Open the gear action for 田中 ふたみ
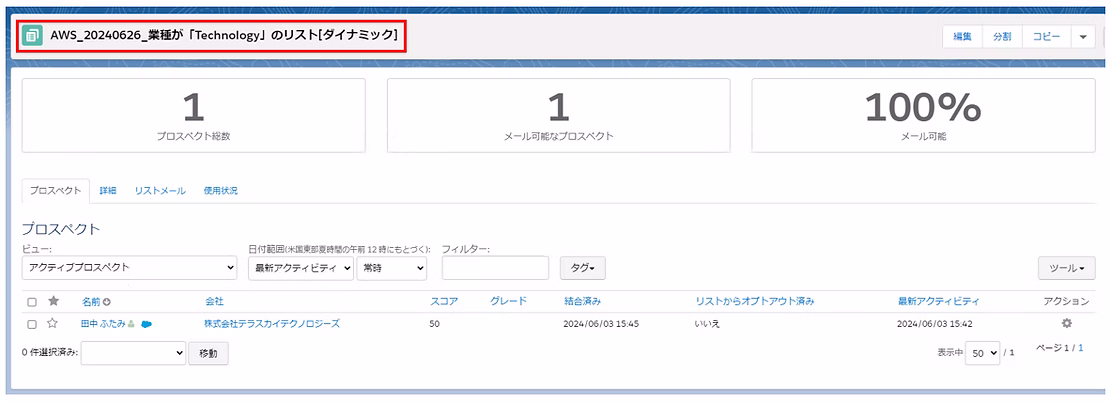 (1066, 323)
